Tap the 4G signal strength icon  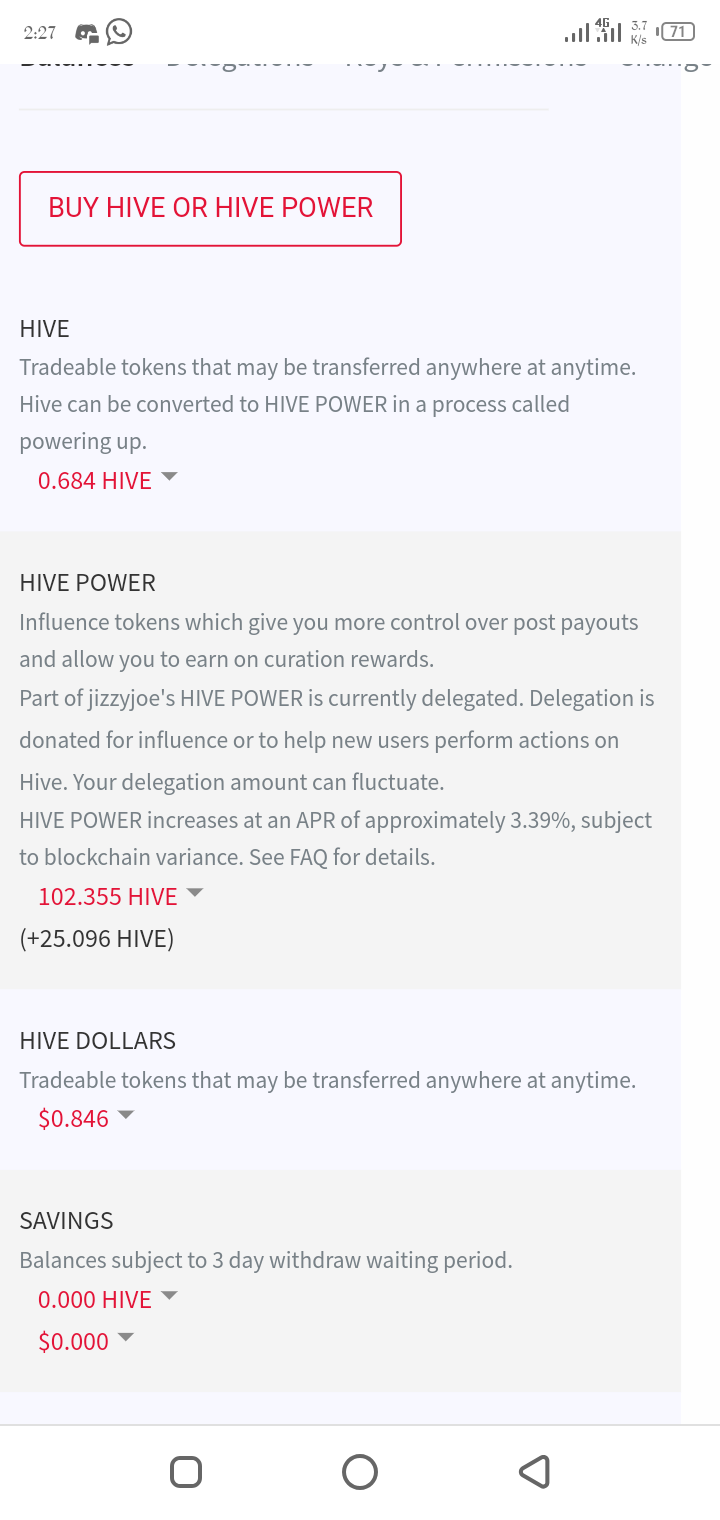[606, 31]
